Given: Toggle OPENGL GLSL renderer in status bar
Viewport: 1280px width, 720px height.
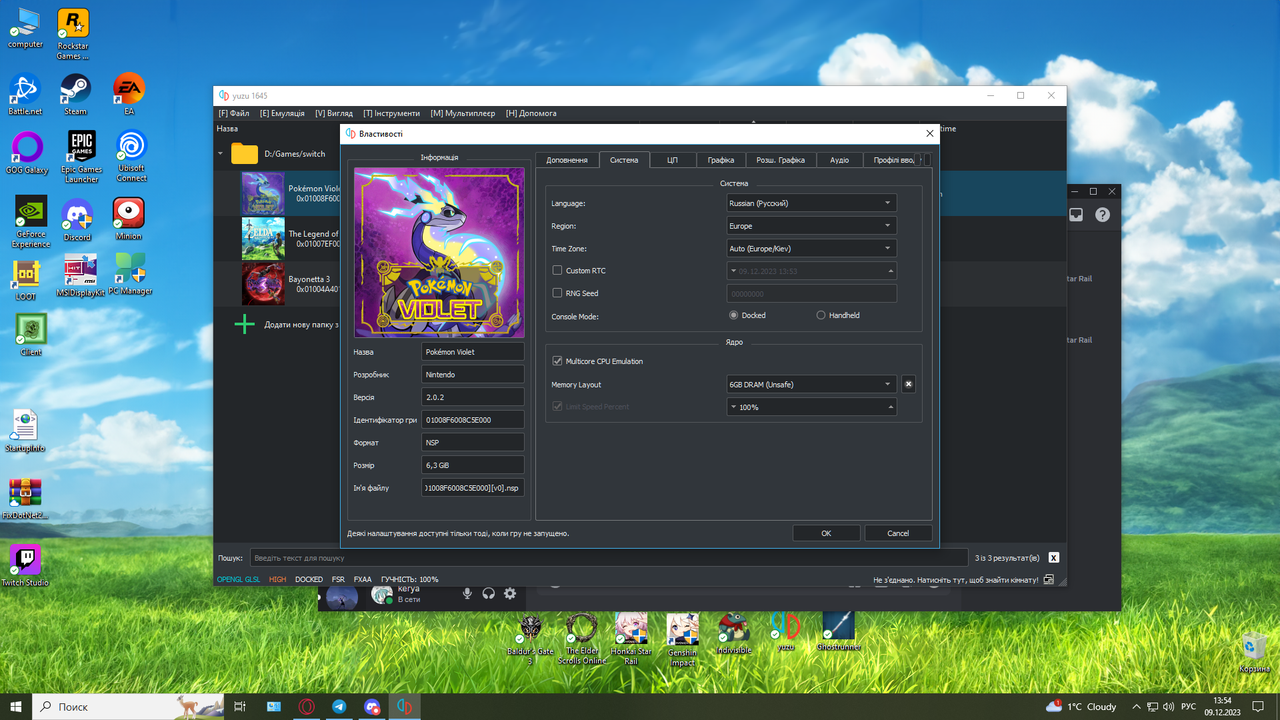Looking at the screenshot, I should pyautogui.click(x=238, y=579).
